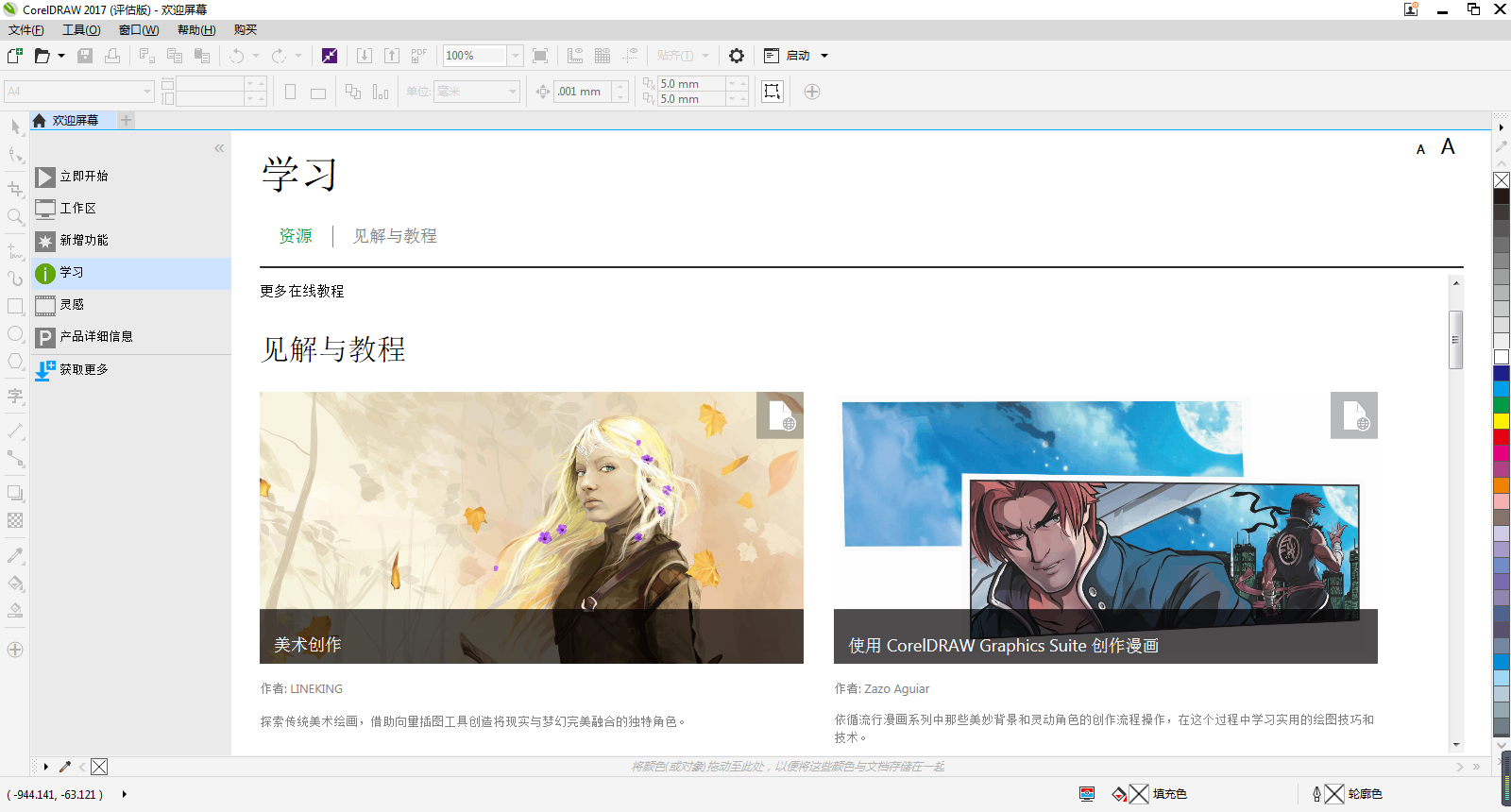Click the Home icon on welcome tab
1511x812 pixels.
point(39,120)
